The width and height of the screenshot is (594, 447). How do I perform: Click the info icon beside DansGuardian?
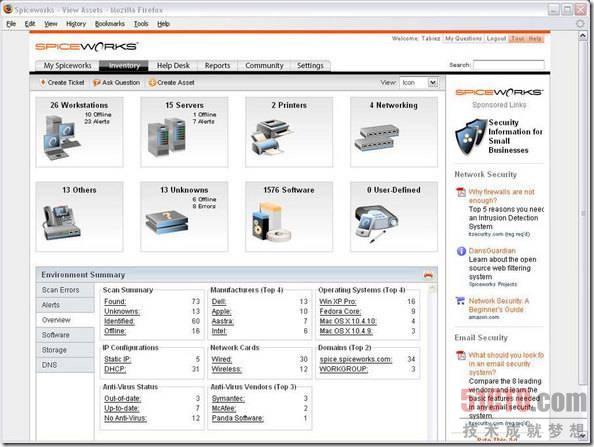pos(461,251)
